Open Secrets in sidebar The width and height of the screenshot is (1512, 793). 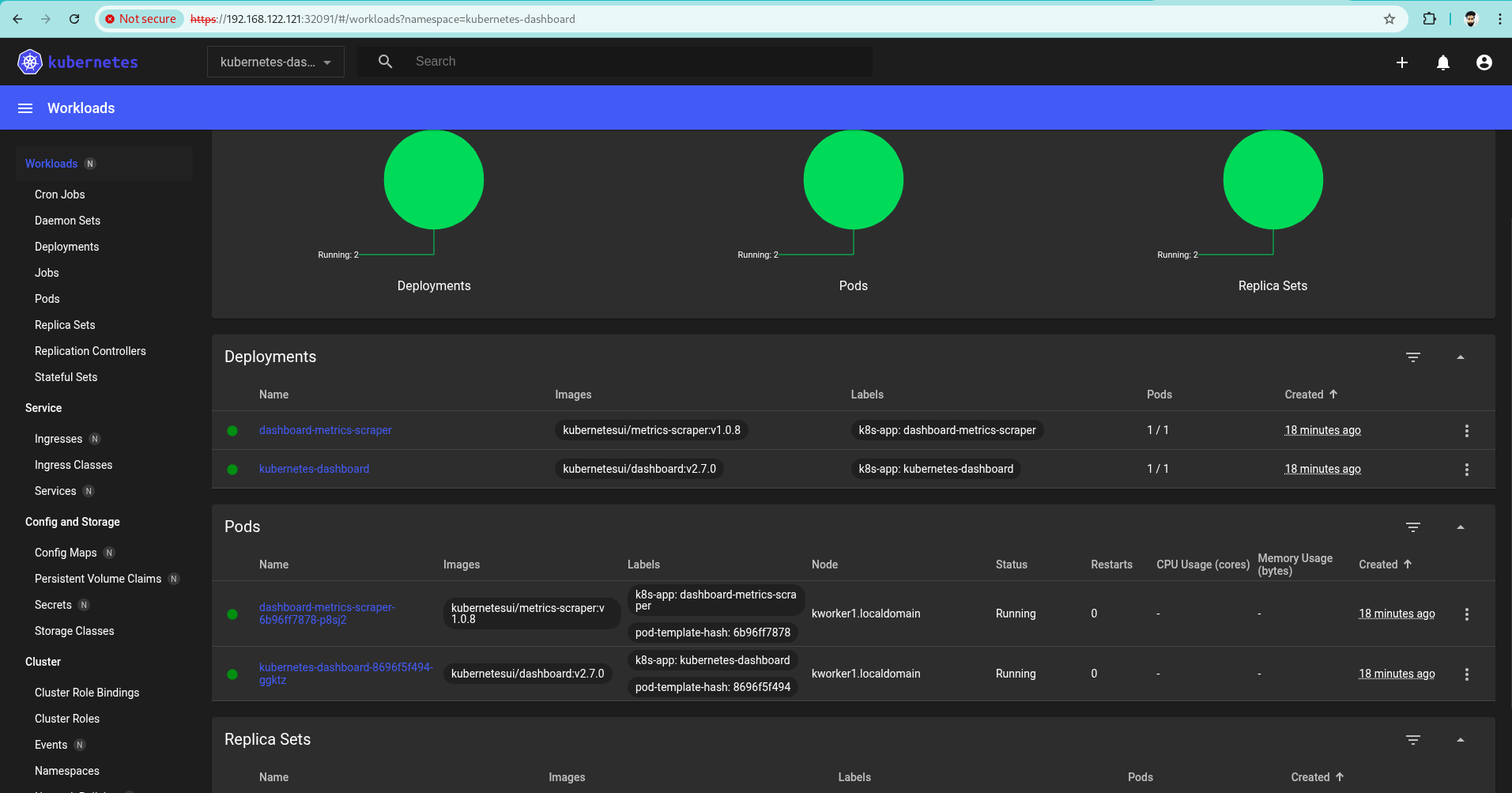point(53,605)
